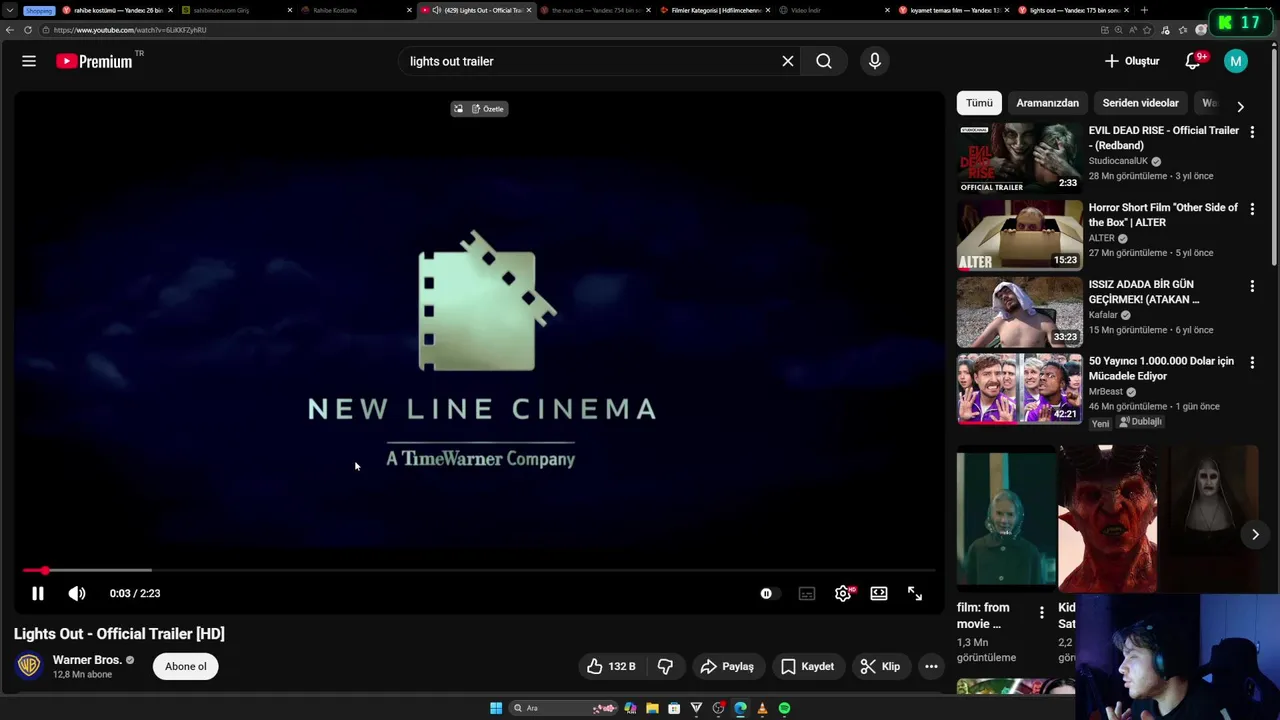
Task: Open the Oluştur create button
Action: tap(1131, 61)
